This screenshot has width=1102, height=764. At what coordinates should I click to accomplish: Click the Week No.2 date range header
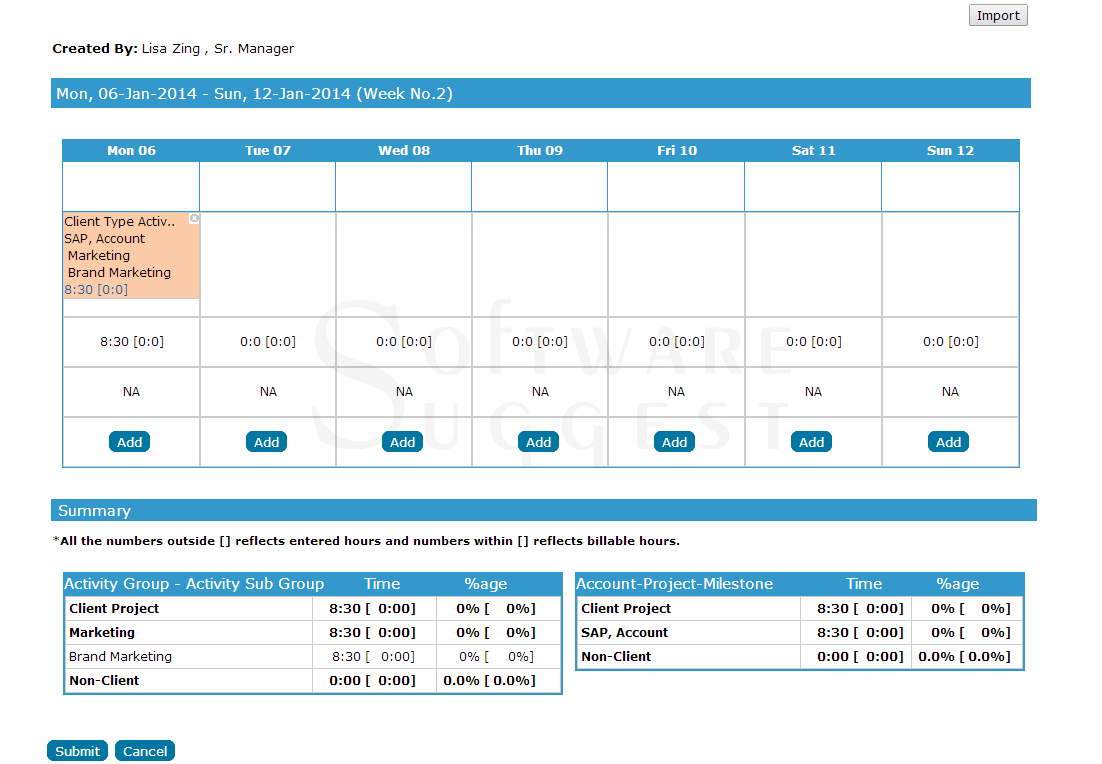pos(255,92)
